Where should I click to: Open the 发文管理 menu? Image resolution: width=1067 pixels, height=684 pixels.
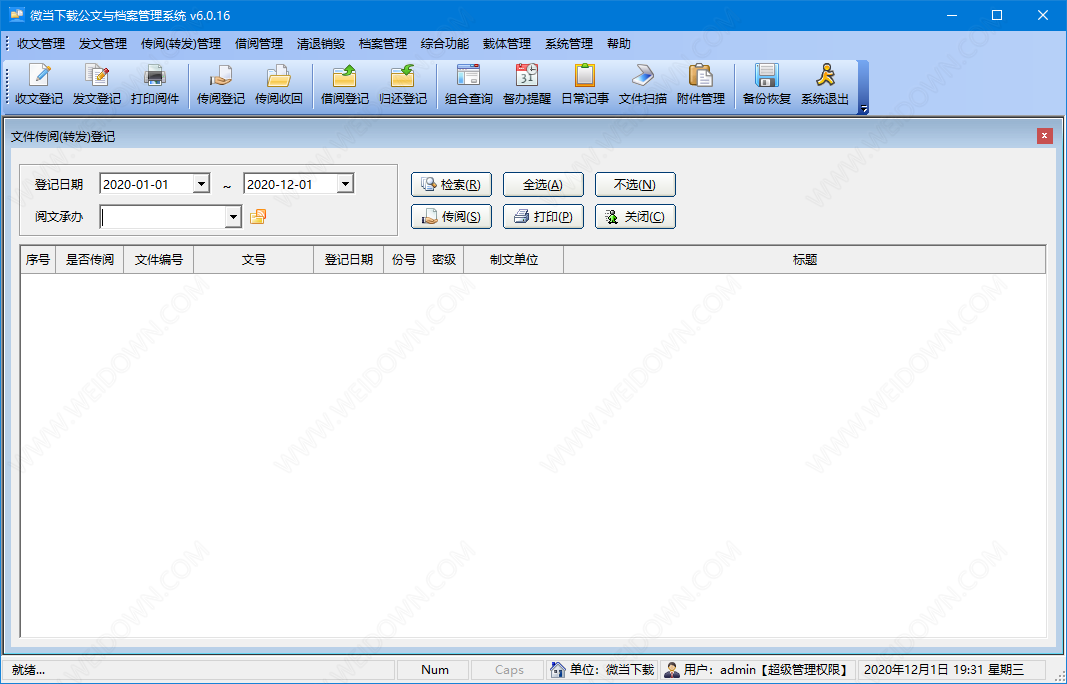(103, 44)
